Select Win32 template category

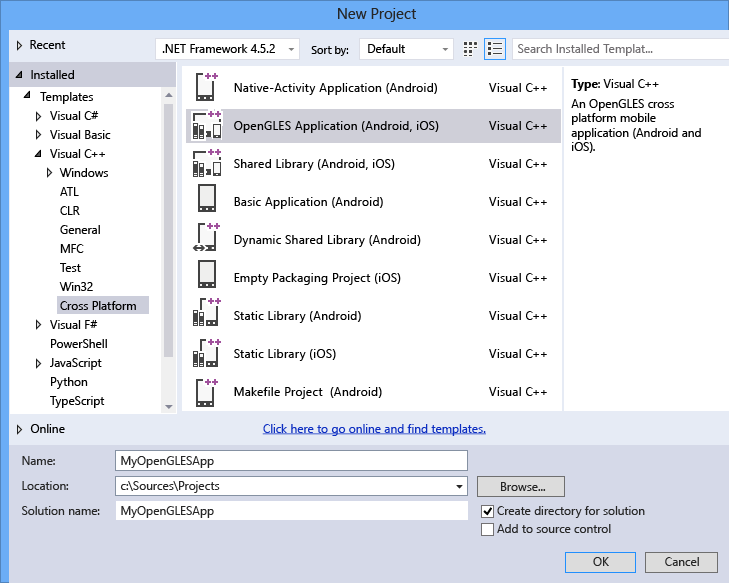[76, 287]
